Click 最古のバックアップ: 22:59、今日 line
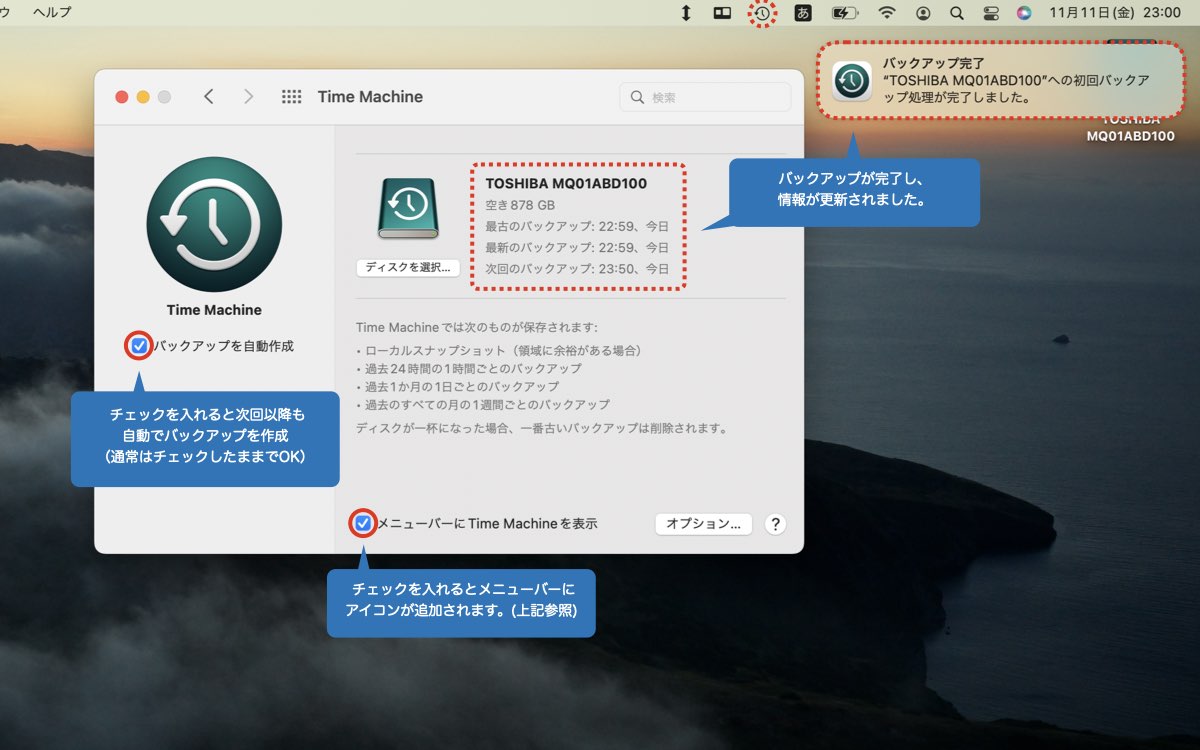This screenshot has width=1200, height=750. pyautogui.click(x=577, y=226)
